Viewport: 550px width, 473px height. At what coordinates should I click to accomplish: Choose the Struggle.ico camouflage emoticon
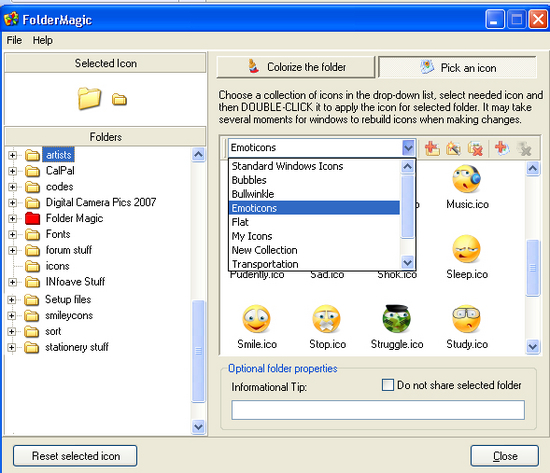(397, 327)
